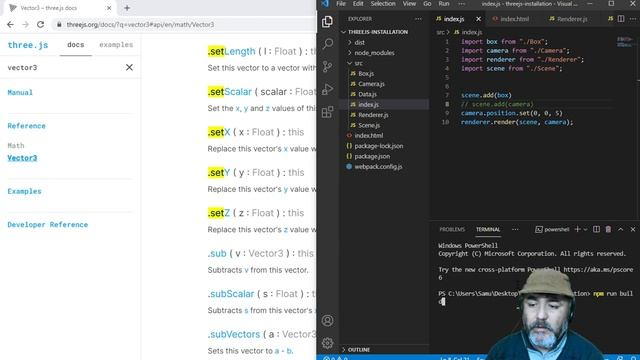Open webpack.config.js in the explorer
Image resolution: width=640 pixels, height=360 pixels.
click(x=378, y=167)
